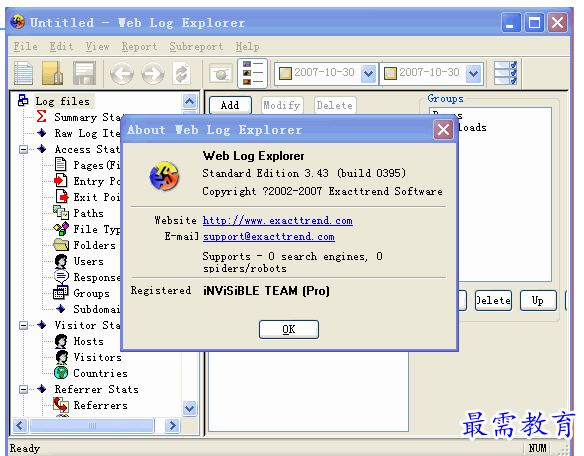Screen dimensions: 584x456
Task: Click the Entry Points red arrow icon
Action: click(x=61, y=180)
